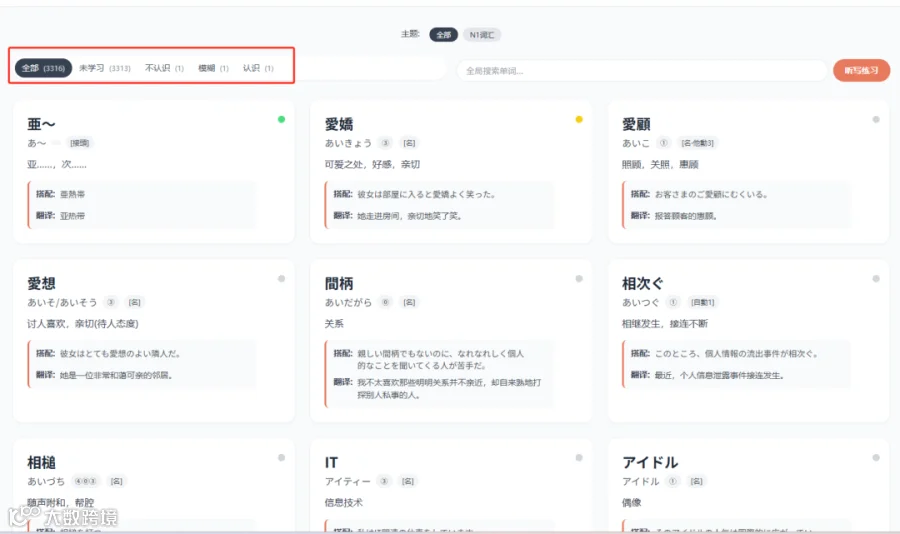Open the IT word heading
This screenshot has width=900, height=534.
pyautogui.click(x=331, y=462)
